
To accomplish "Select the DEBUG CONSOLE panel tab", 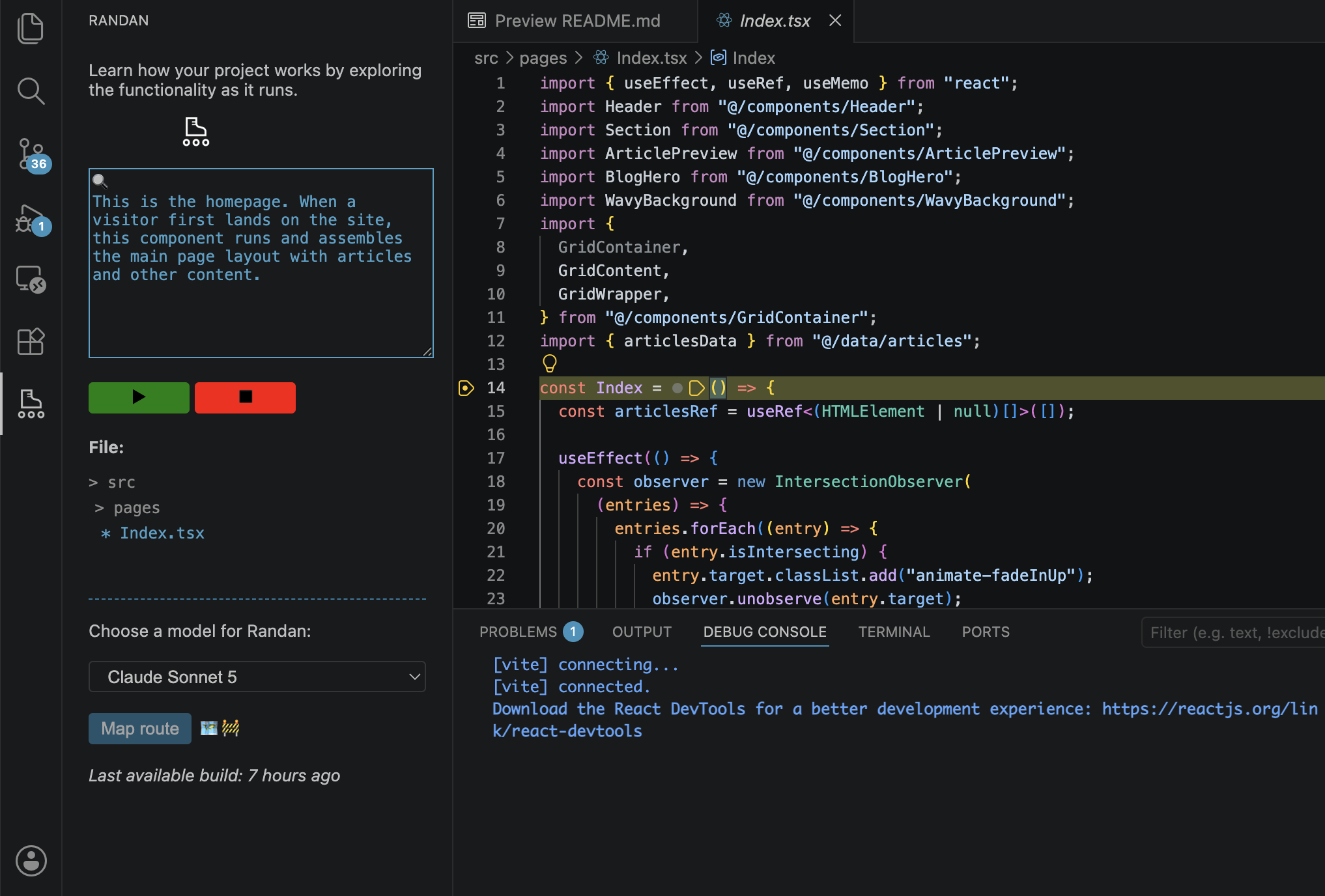I will tap(765, 632).
